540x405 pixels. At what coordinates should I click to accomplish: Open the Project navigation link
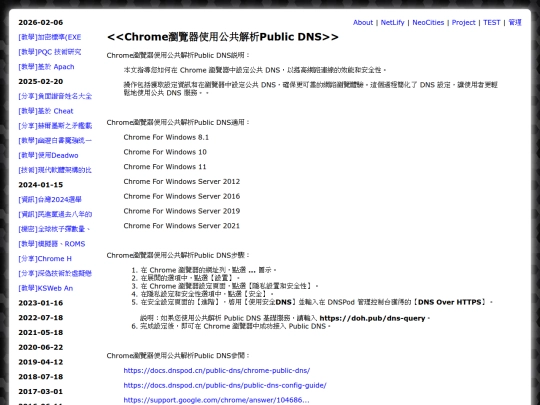tap(463, 22)
